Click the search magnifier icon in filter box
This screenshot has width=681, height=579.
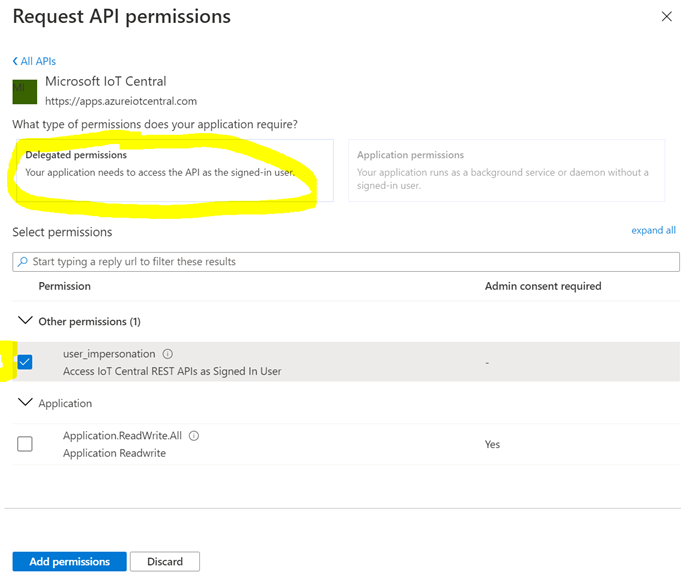coord(22,261)
